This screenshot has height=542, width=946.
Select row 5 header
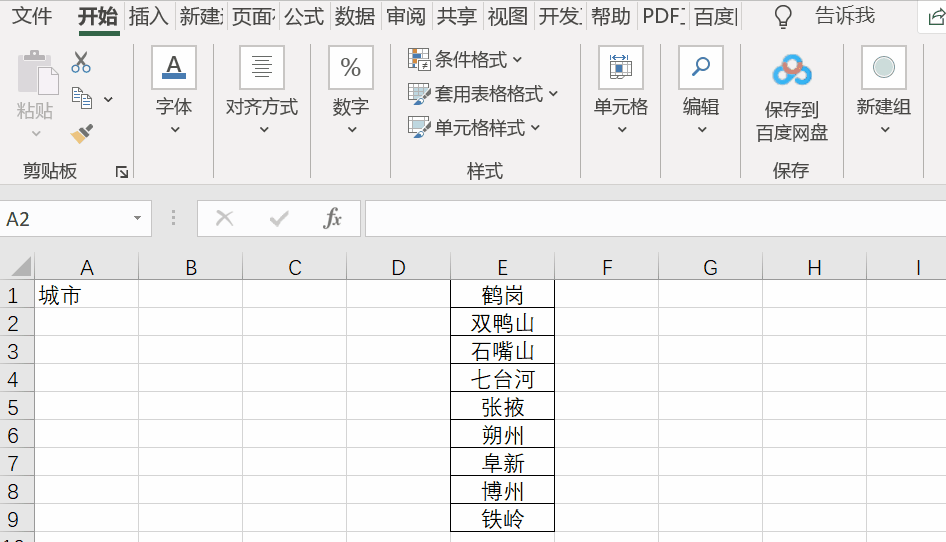point(16,407)
